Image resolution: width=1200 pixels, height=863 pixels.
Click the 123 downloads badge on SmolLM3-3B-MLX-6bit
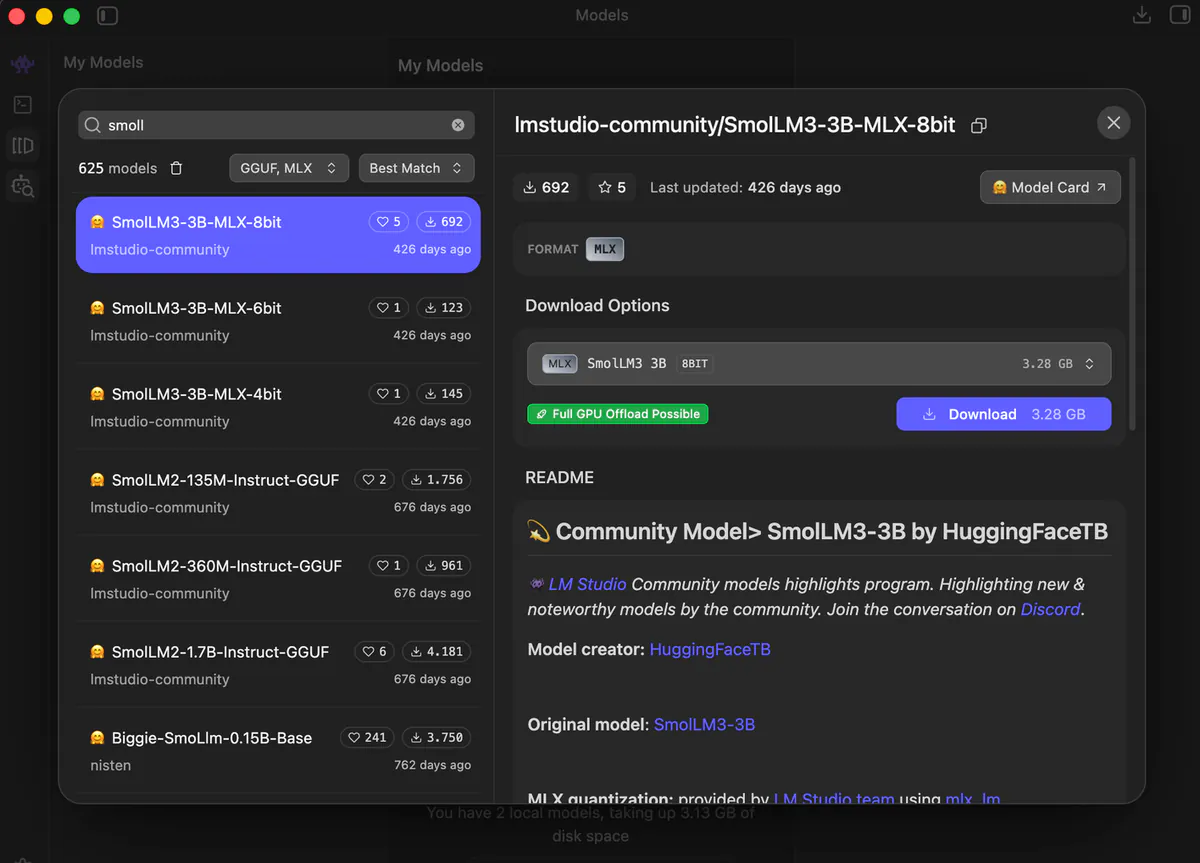click(443, 308)
